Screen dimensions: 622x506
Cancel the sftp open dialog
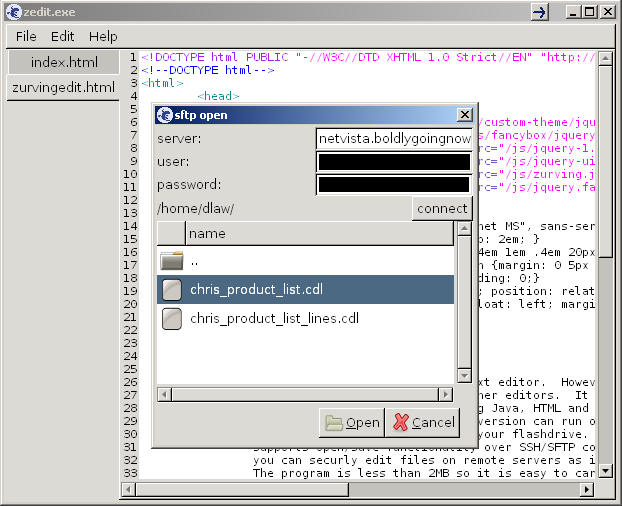click(x=422, y=422)
